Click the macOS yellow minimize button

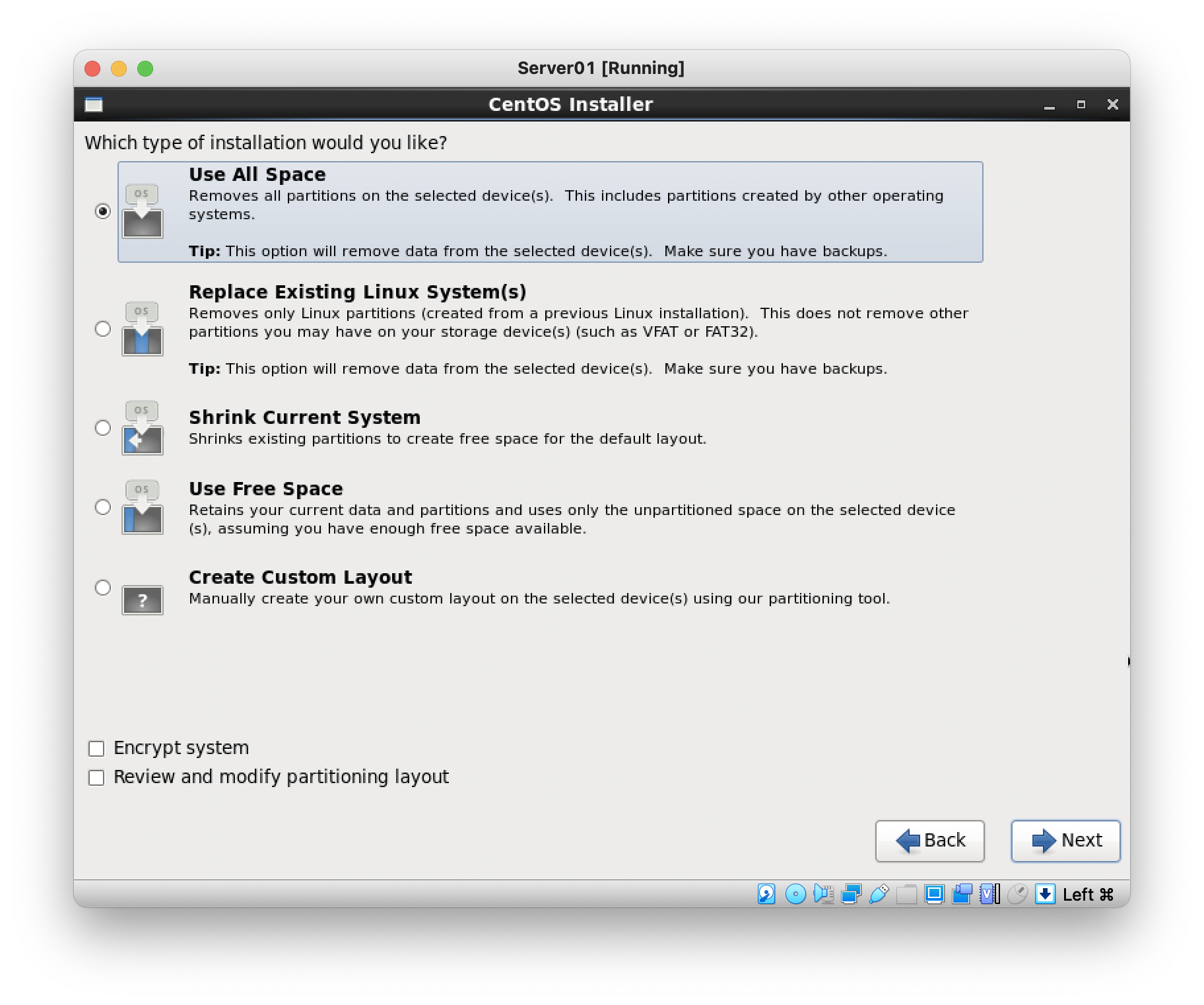pos(119,69)
